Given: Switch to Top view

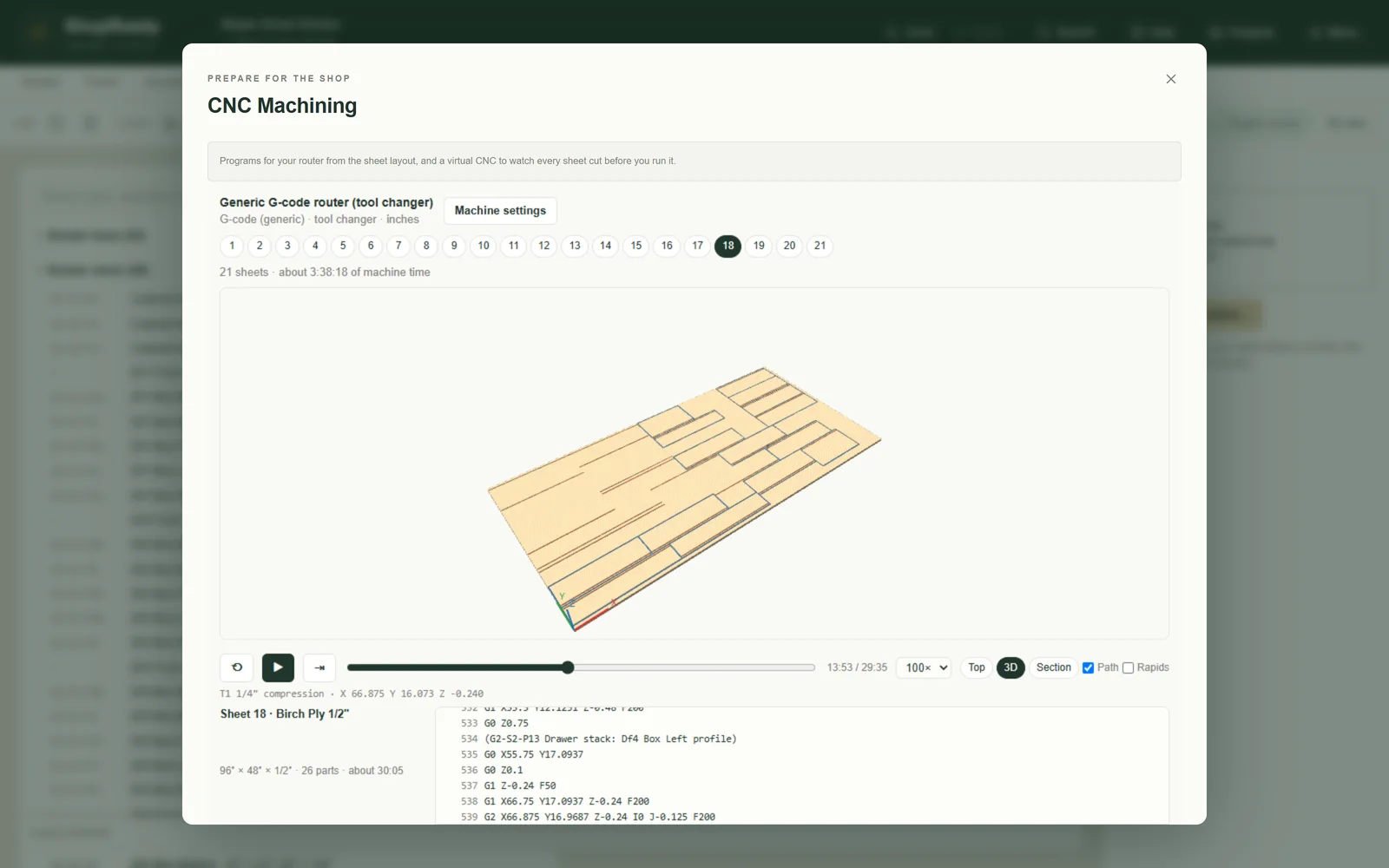Looking at the screenshot, I should click(x=977, y=667).
